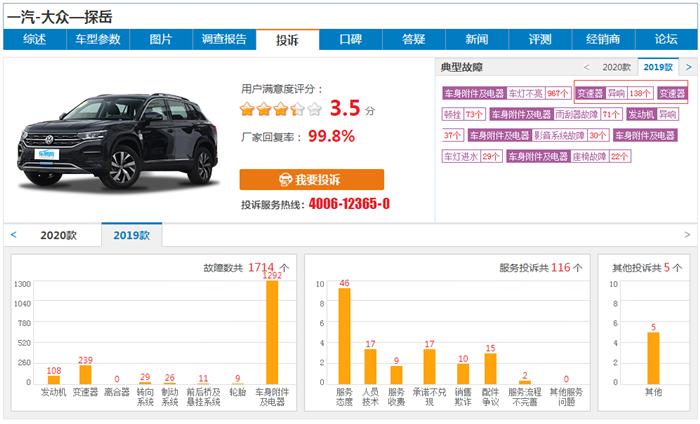
Task: Click the black Tayron car photo
Action: pos(118,141)
